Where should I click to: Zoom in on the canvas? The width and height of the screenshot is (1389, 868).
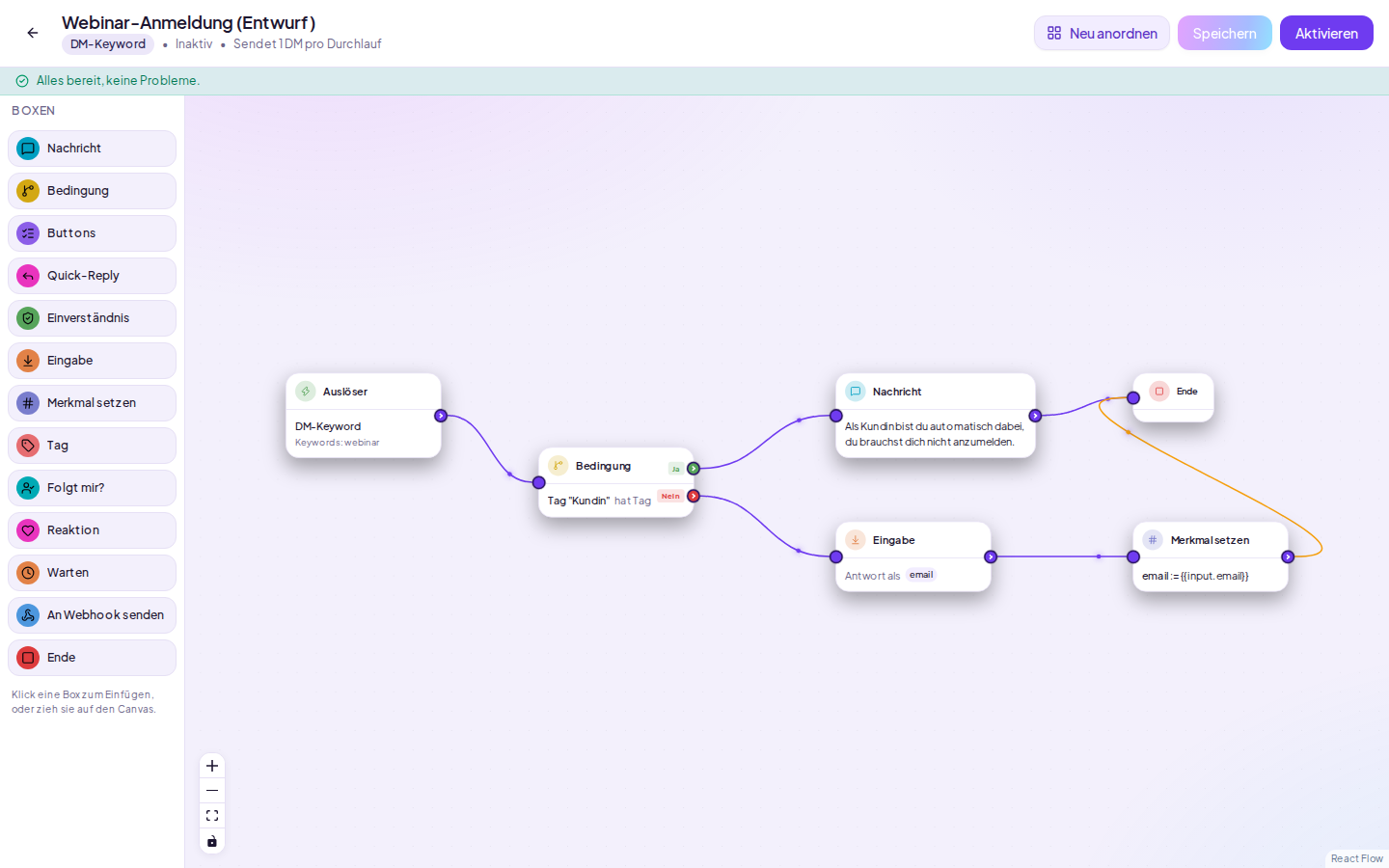212,766
